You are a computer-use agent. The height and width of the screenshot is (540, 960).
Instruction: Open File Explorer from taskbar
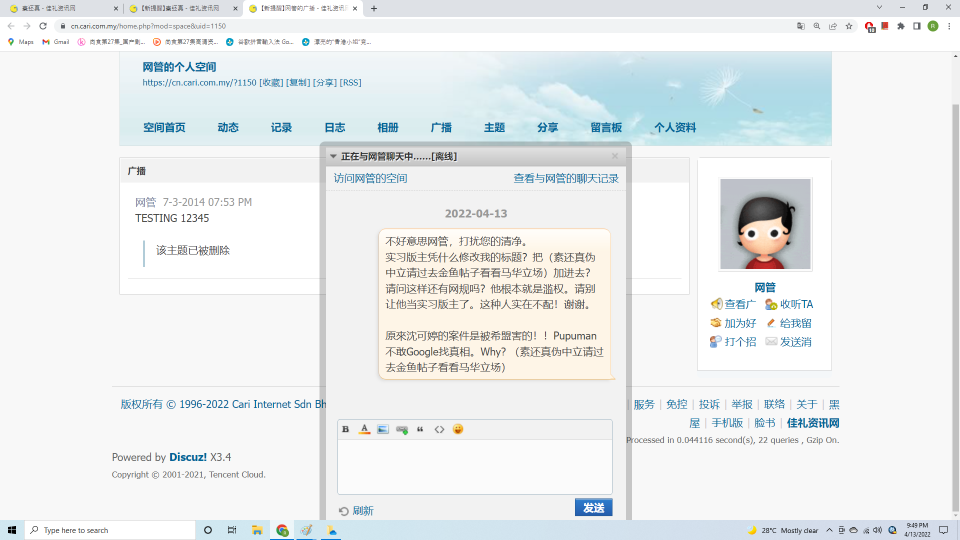(257, 530)
